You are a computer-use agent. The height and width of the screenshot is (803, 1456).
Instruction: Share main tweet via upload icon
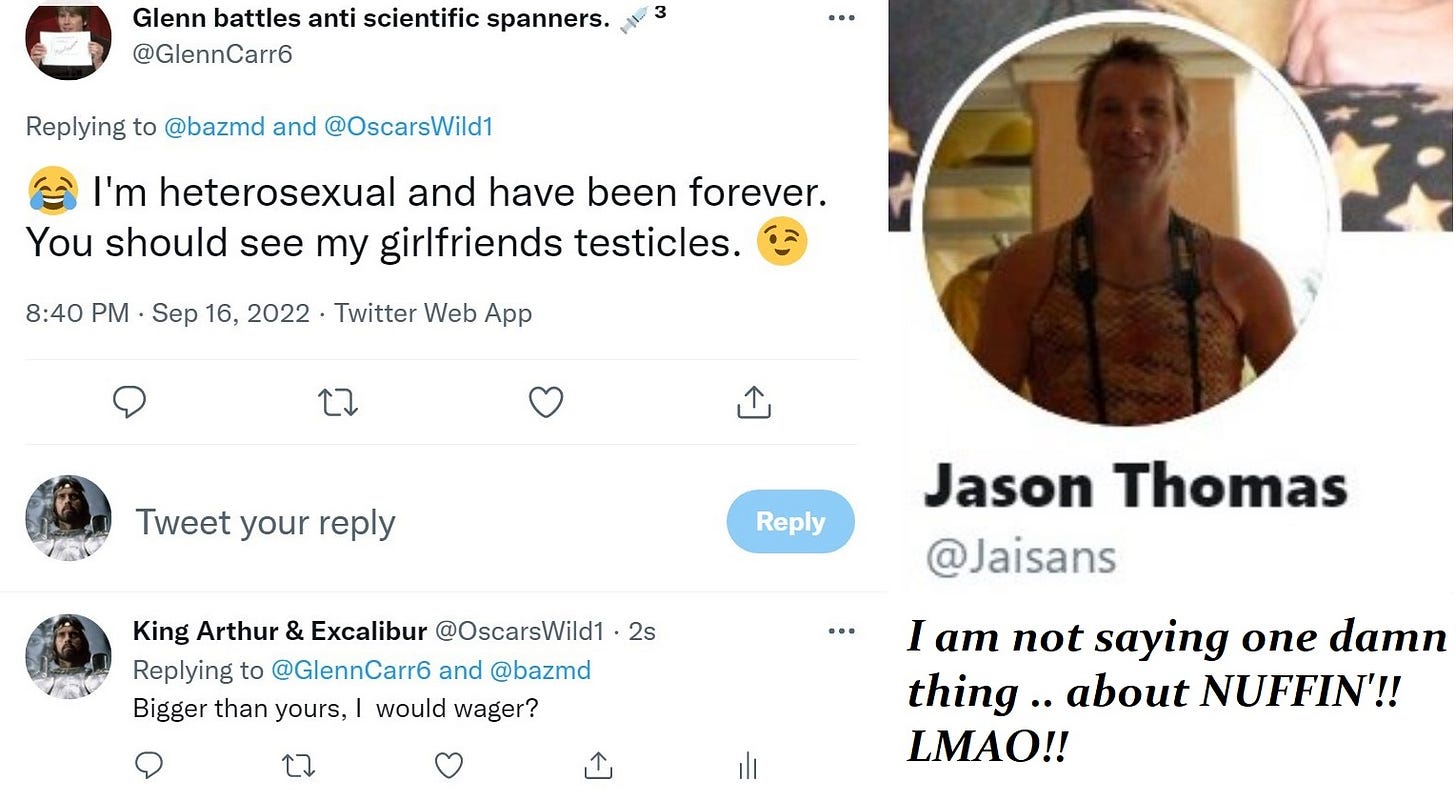click(754, 401)
